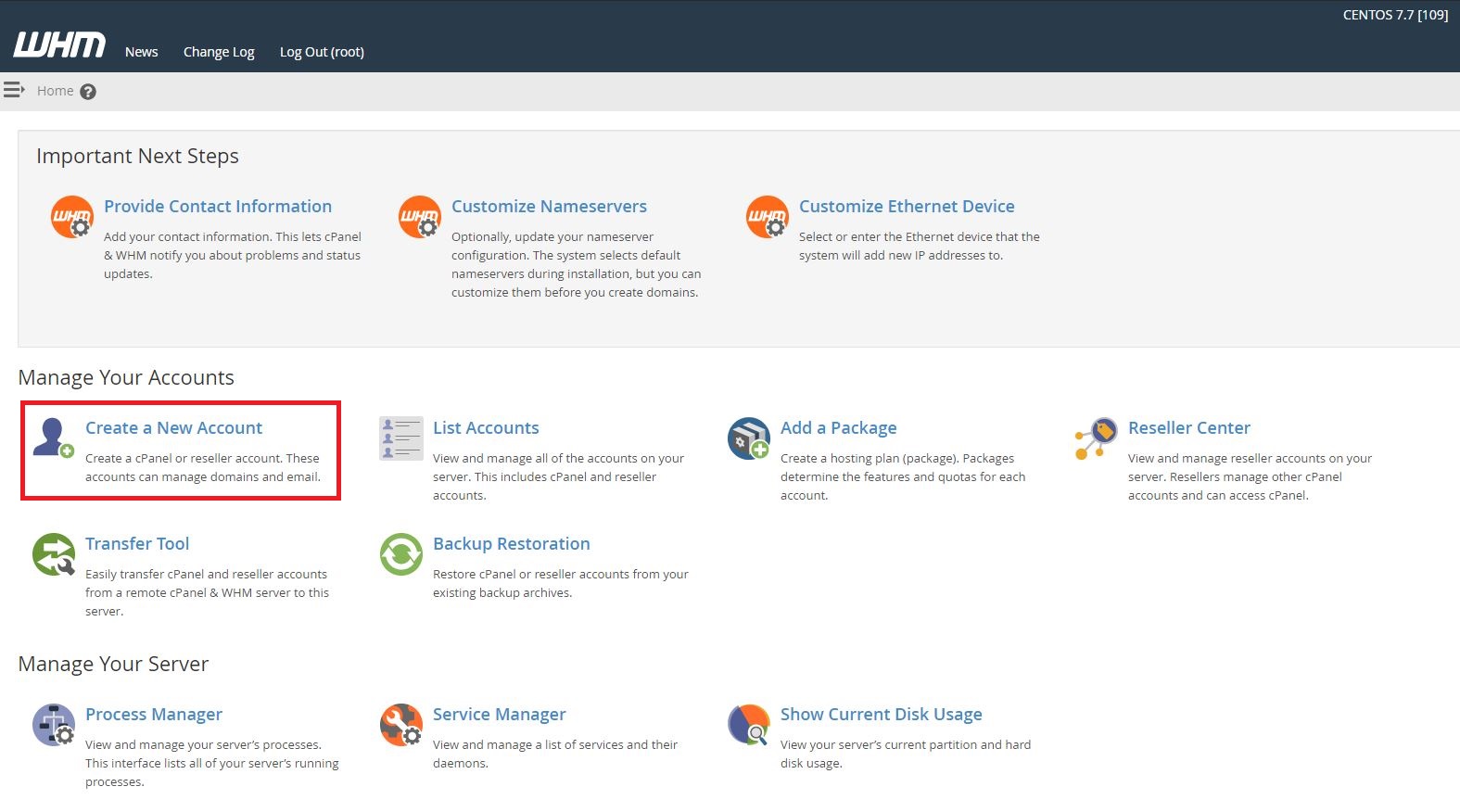Open Reseller Center link
This screenshot has height=812, width=1460.
click(1189, 428)
